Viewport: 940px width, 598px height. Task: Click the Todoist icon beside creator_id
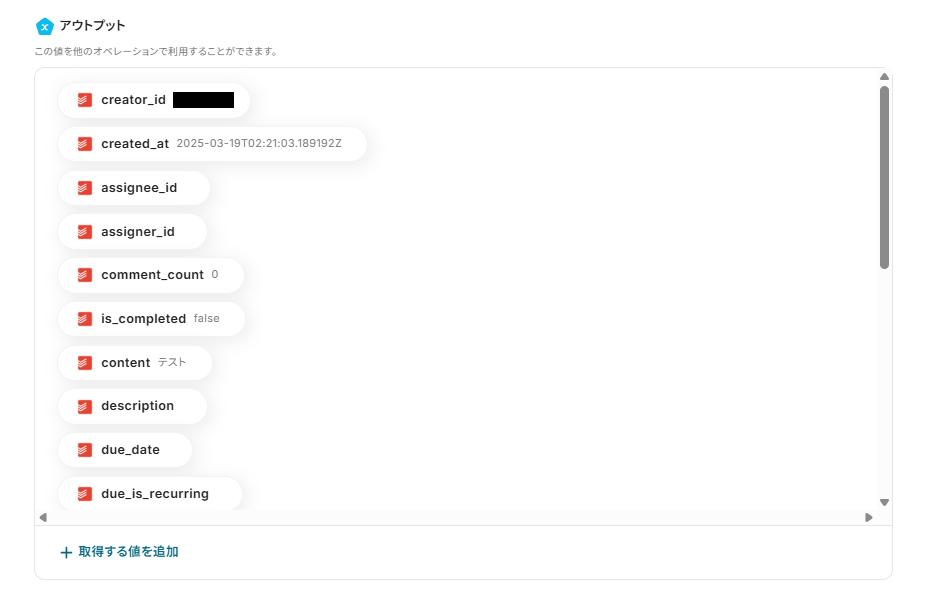[85, 100]
